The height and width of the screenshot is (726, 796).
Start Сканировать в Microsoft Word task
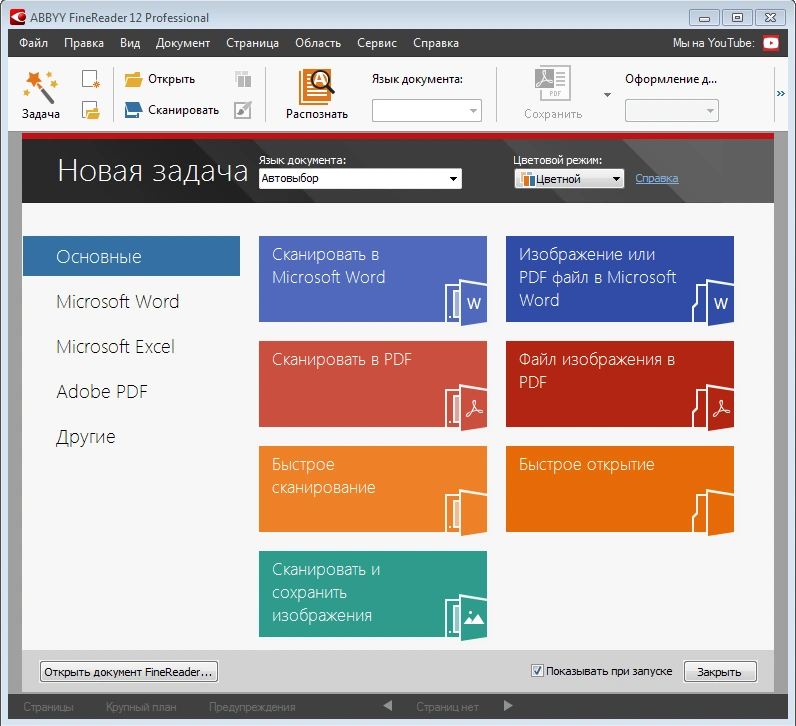coord(373,279)
